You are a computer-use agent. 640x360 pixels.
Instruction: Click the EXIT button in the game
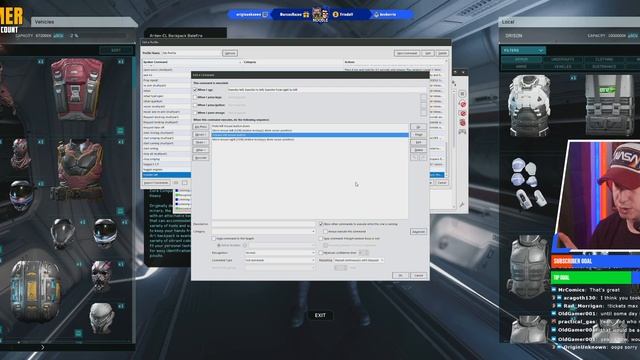pyautogui.click(x=320, y=315)
